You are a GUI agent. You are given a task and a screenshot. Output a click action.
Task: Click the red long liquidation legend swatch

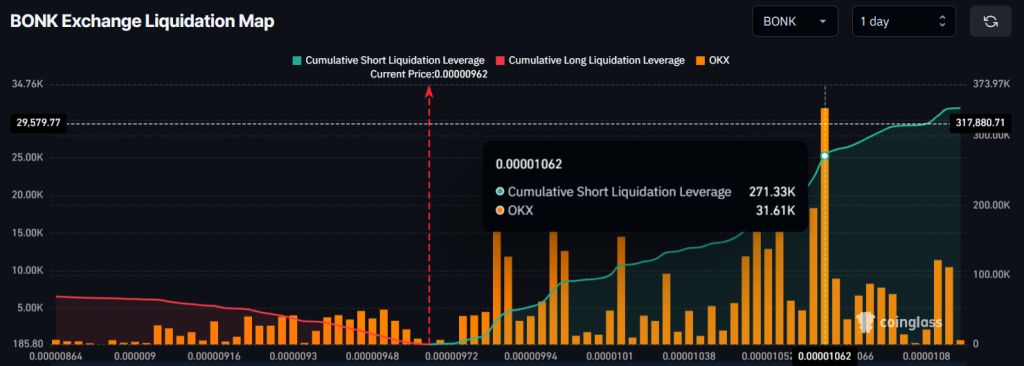pyautogui.click(x=501, y=60)
